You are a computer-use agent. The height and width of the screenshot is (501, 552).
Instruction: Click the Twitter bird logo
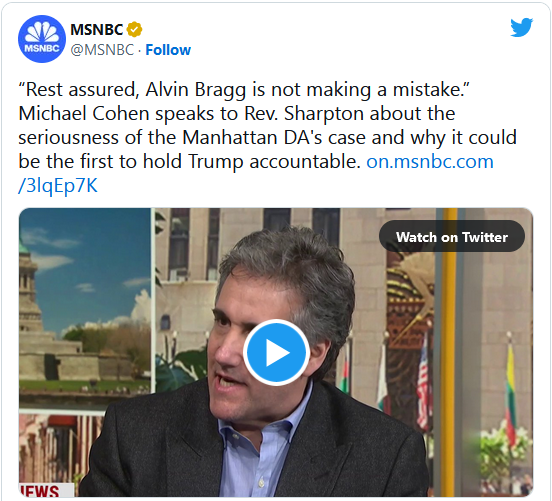pyautogui.click(x=521, y=27)
